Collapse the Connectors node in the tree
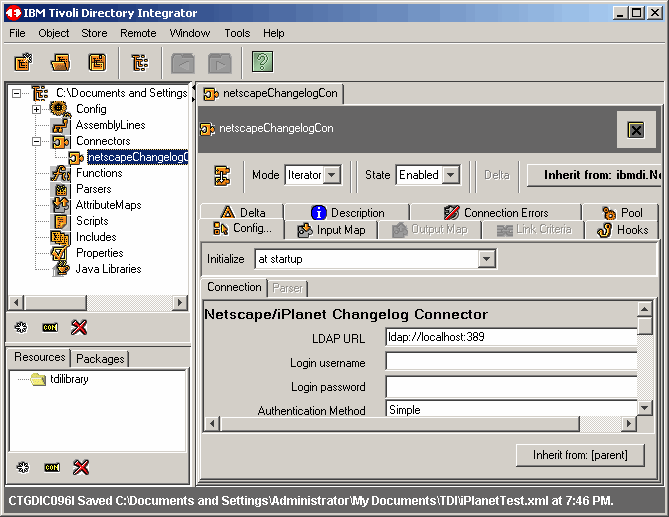669x517 pixels. pos(37,141)
